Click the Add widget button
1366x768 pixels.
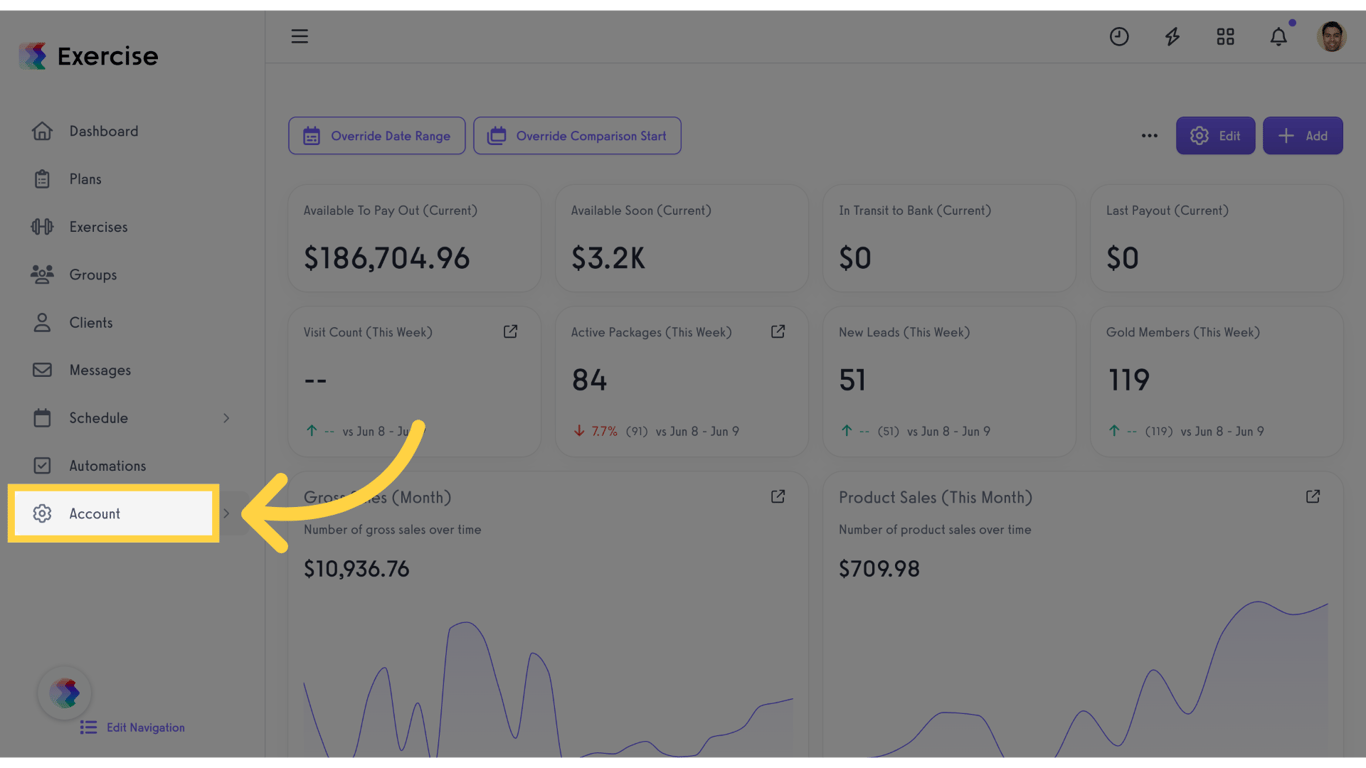[x=1302, y=136]
